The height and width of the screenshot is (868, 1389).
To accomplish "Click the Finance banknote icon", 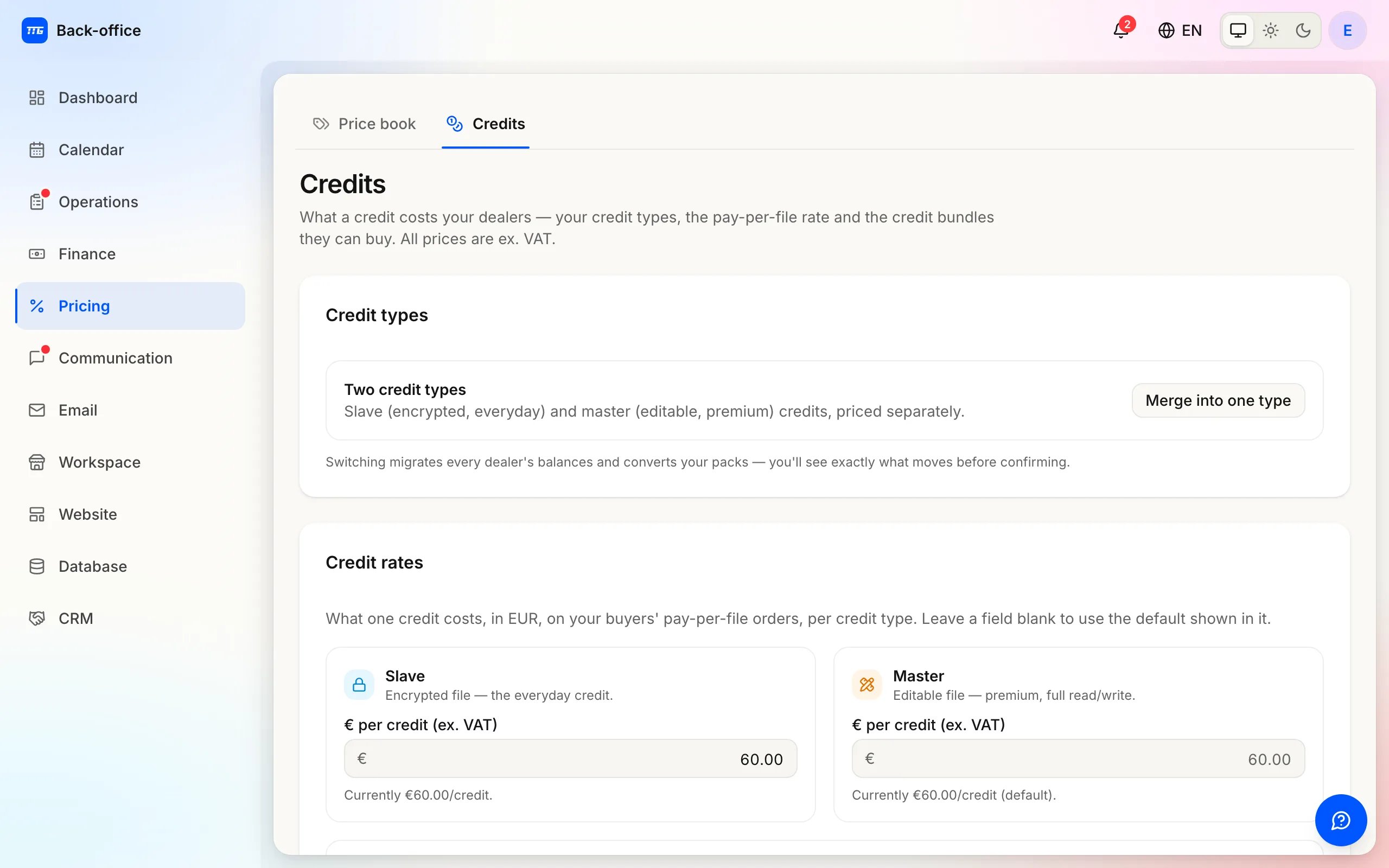I will (37, 254).
